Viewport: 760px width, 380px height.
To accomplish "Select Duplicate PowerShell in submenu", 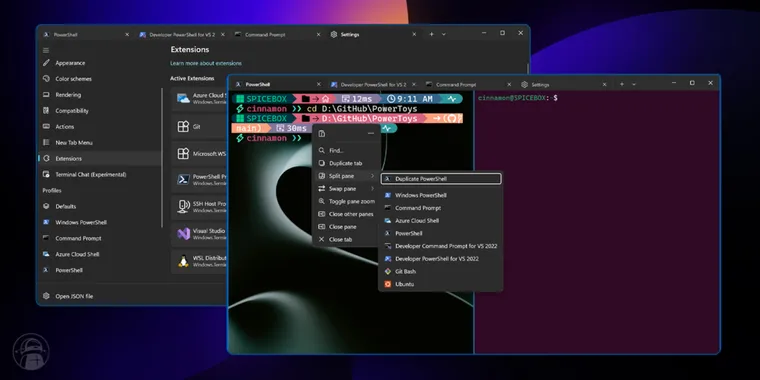I will pos(441,179).
